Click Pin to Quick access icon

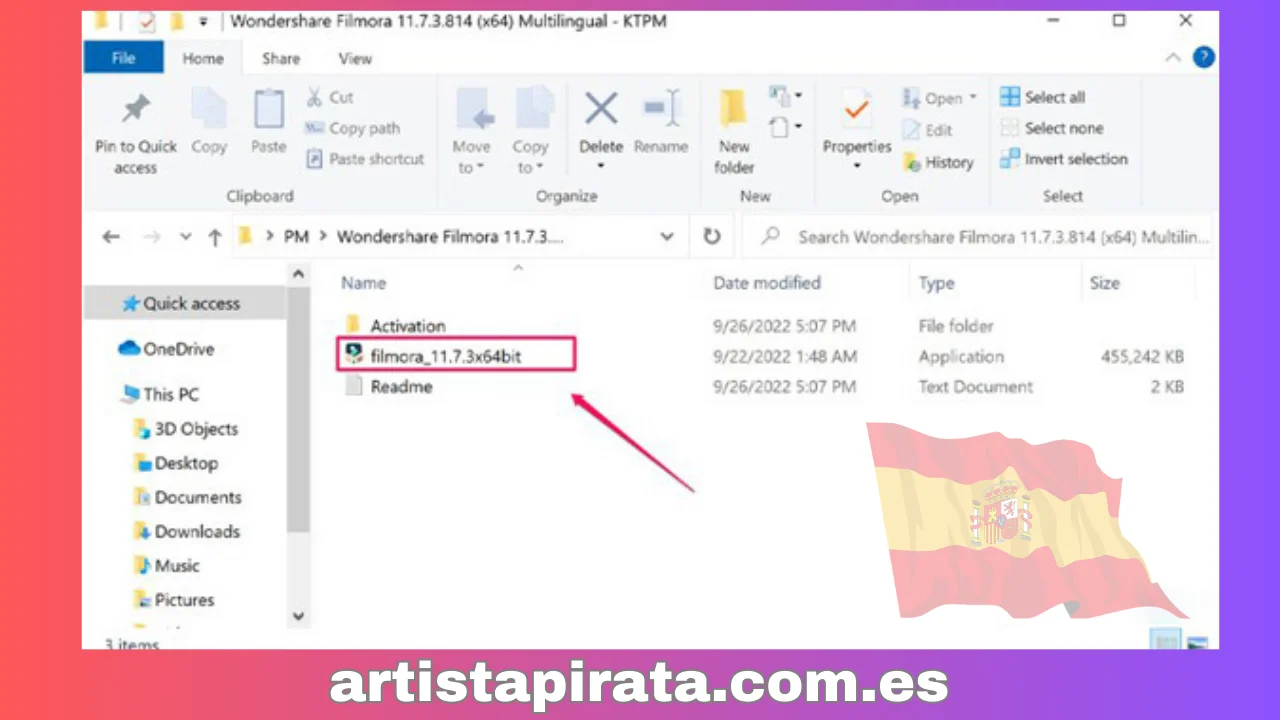click(x=136, y=108)
